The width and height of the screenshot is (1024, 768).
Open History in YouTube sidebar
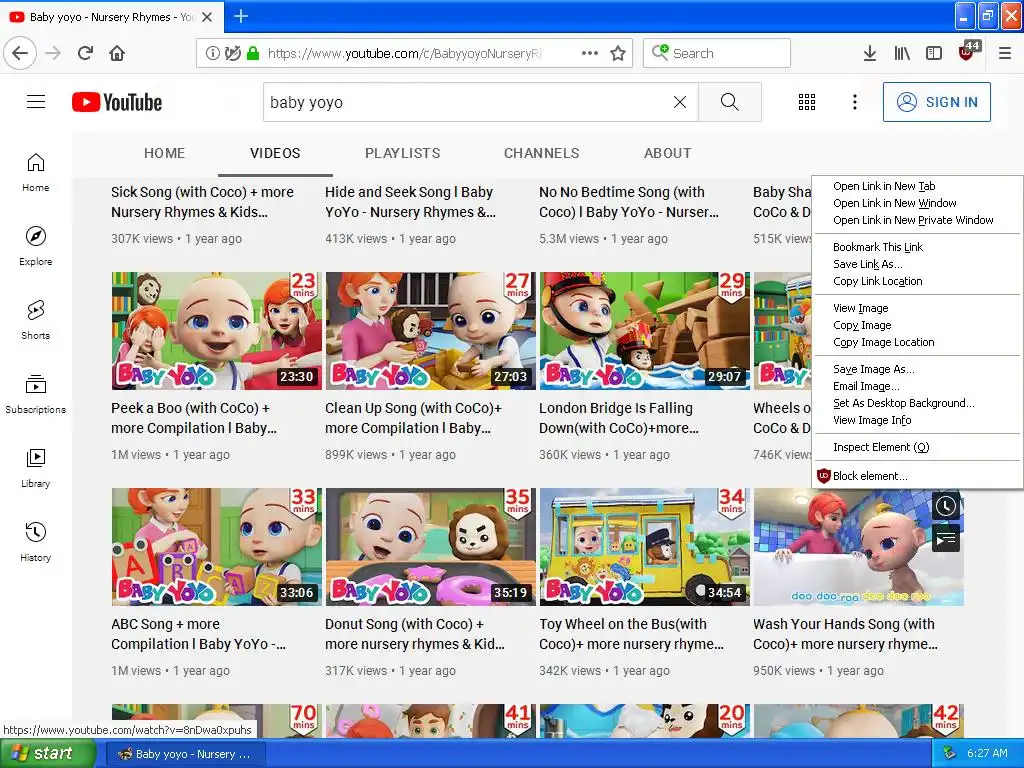[x=36, y=542]
